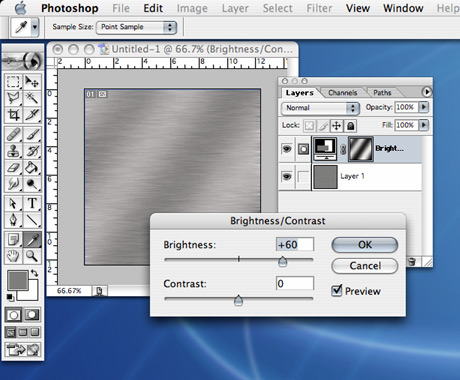Click the foreground color swatch
The height and width of the screenshot is (380, 460).
tap(18, 281)
